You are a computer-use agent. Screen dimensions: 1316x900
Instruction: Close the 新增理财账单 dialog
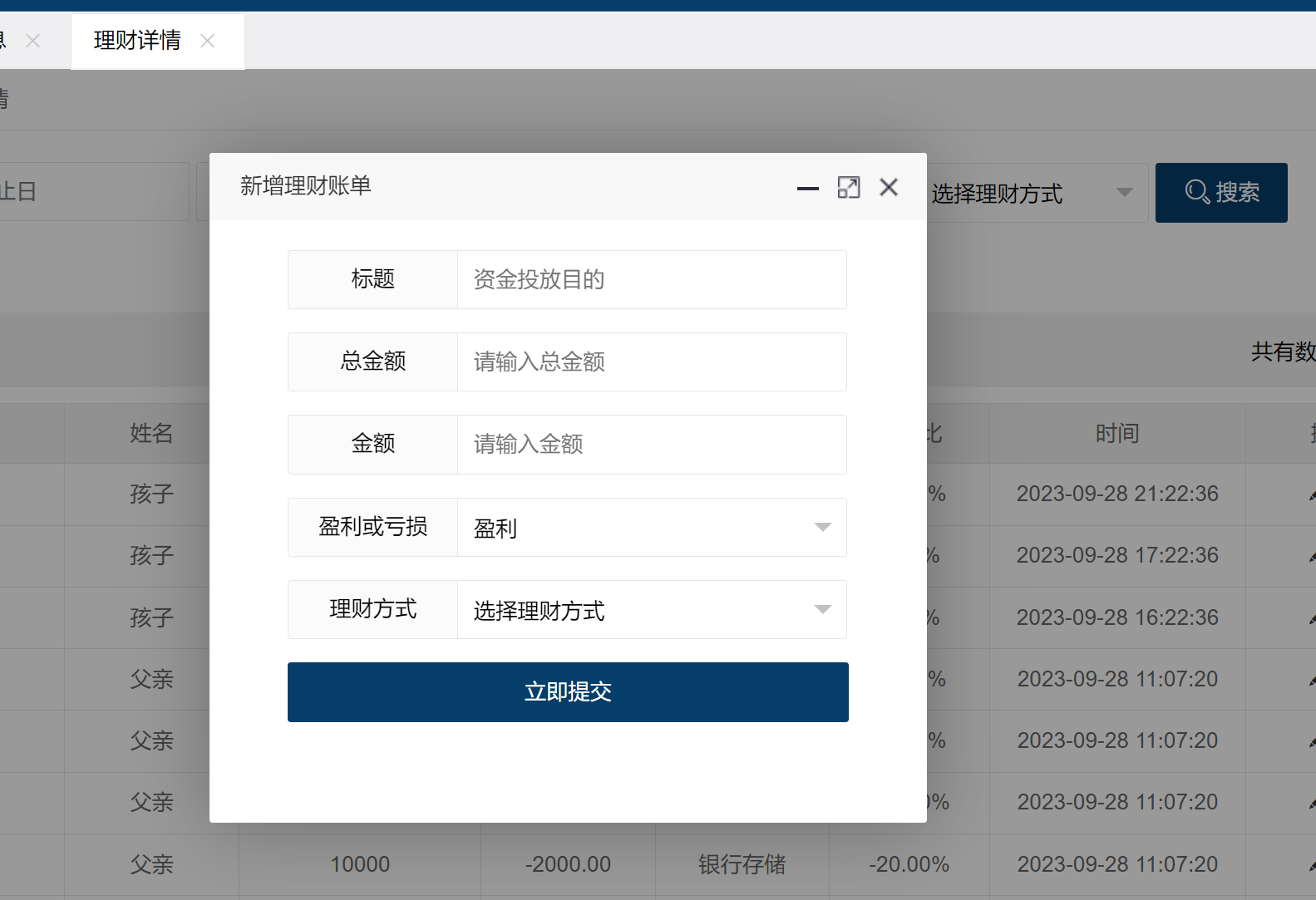(x=889, y=188)
